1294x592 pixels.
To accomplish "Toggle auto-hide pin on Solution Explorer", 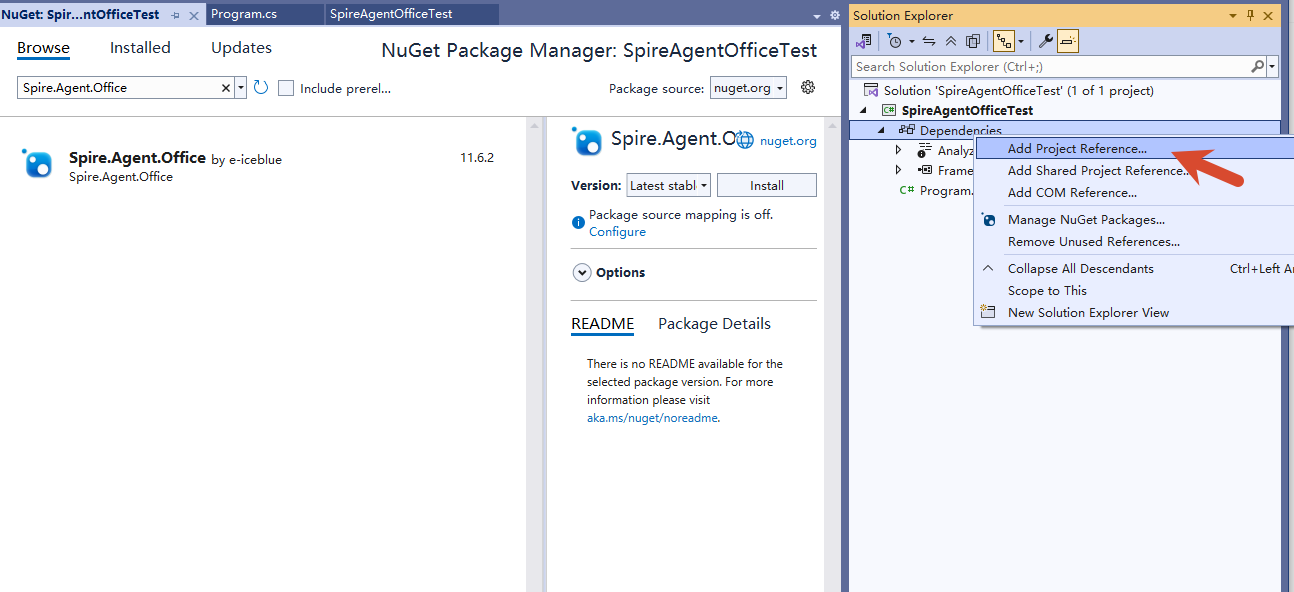I will coord(1250,15).
